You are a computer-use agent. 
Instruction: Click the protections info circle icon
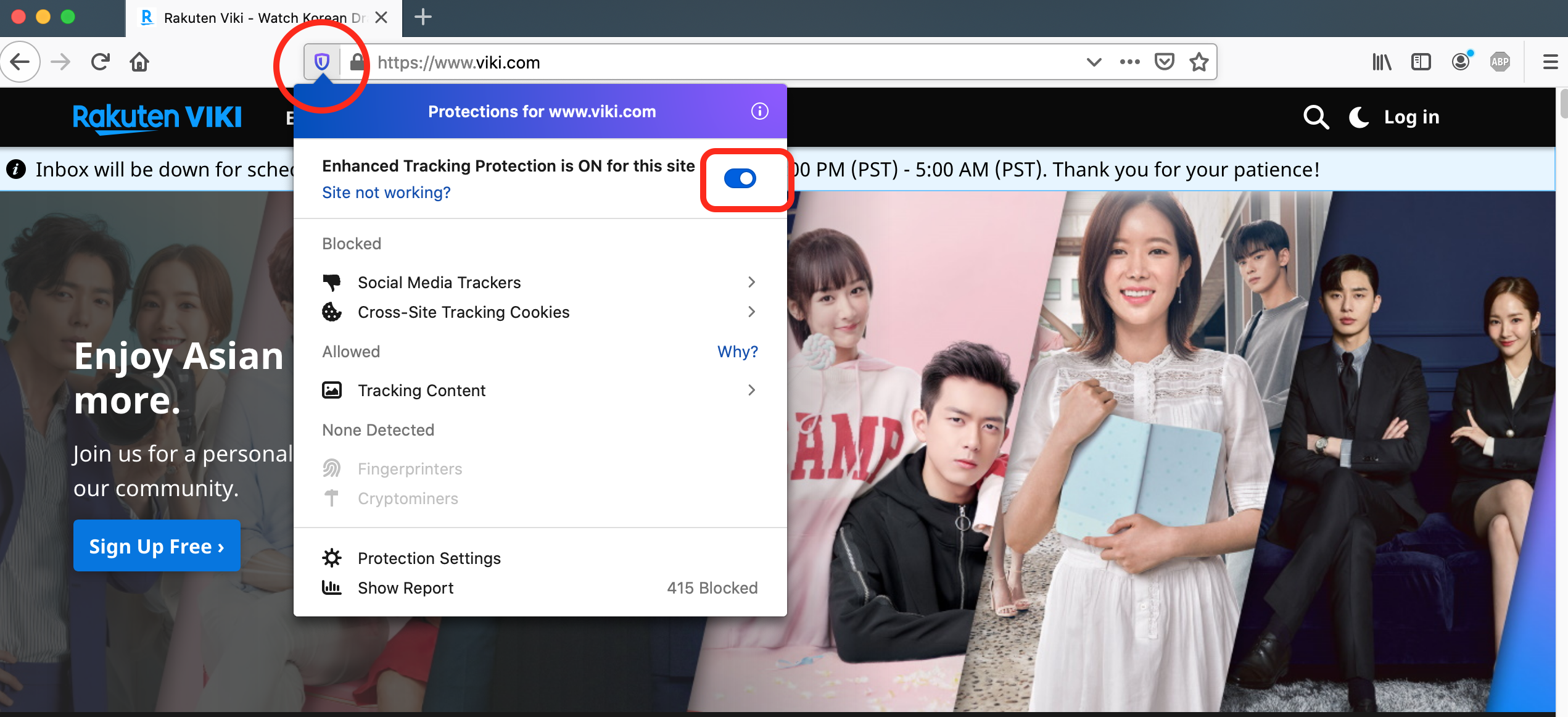tap(759, 111)
